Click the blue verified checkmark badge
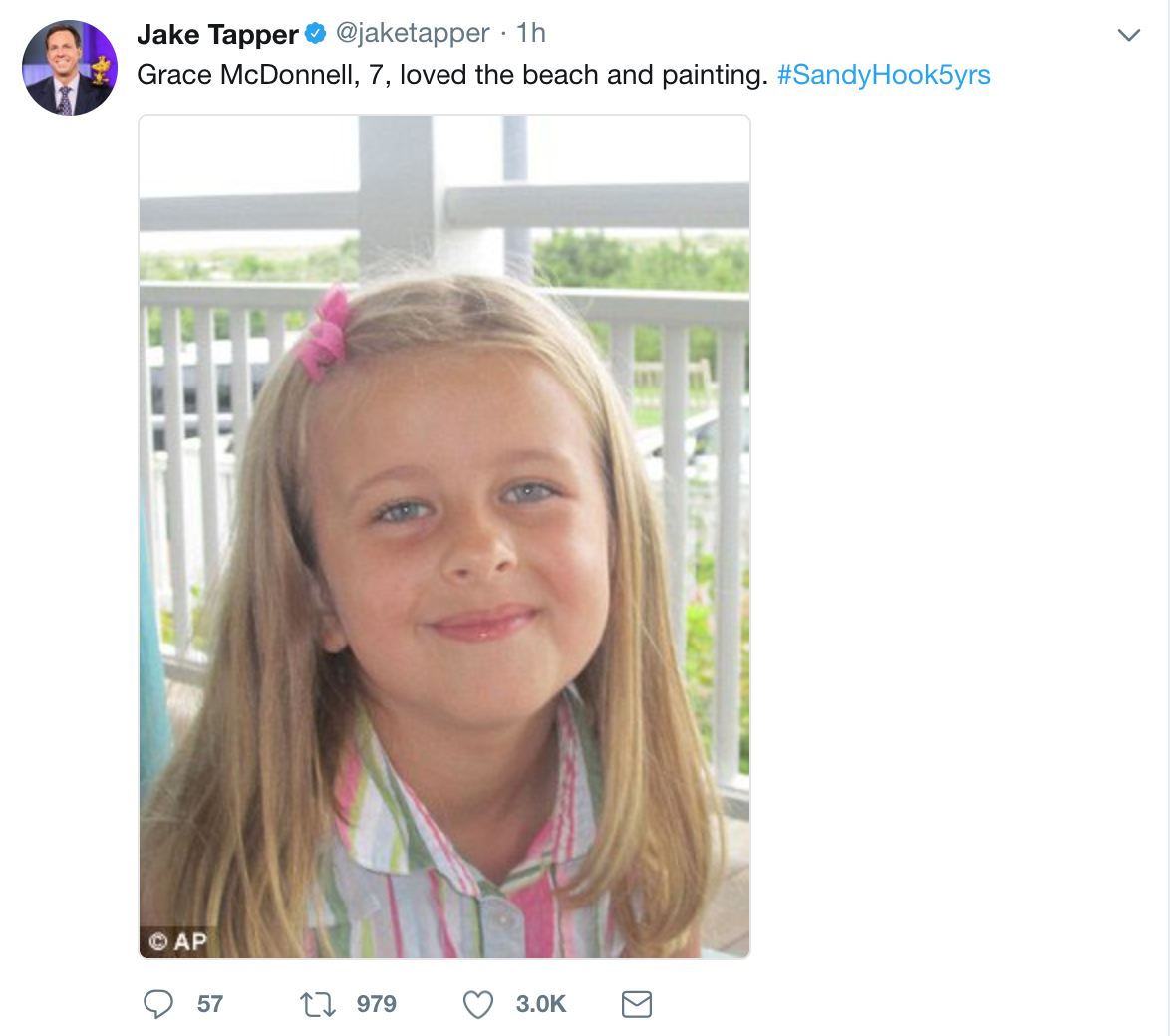Viewport: 1170px width, 1036px height. [315, 34]
